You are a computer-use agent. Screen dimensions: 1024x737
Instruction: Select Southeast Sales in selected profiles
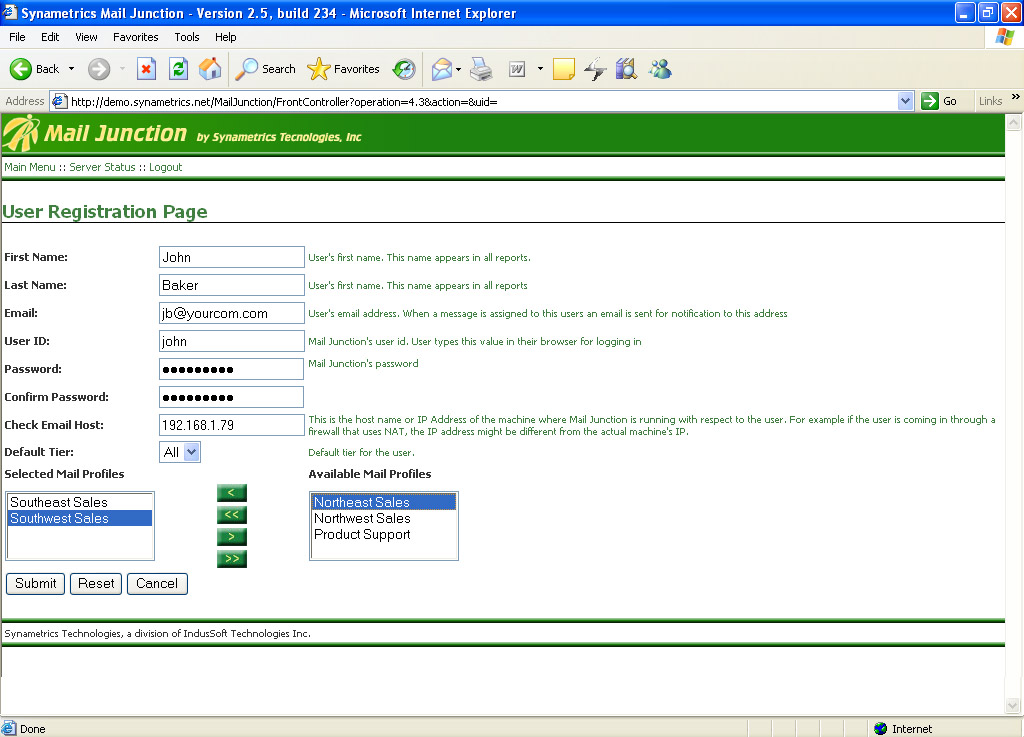80,502
